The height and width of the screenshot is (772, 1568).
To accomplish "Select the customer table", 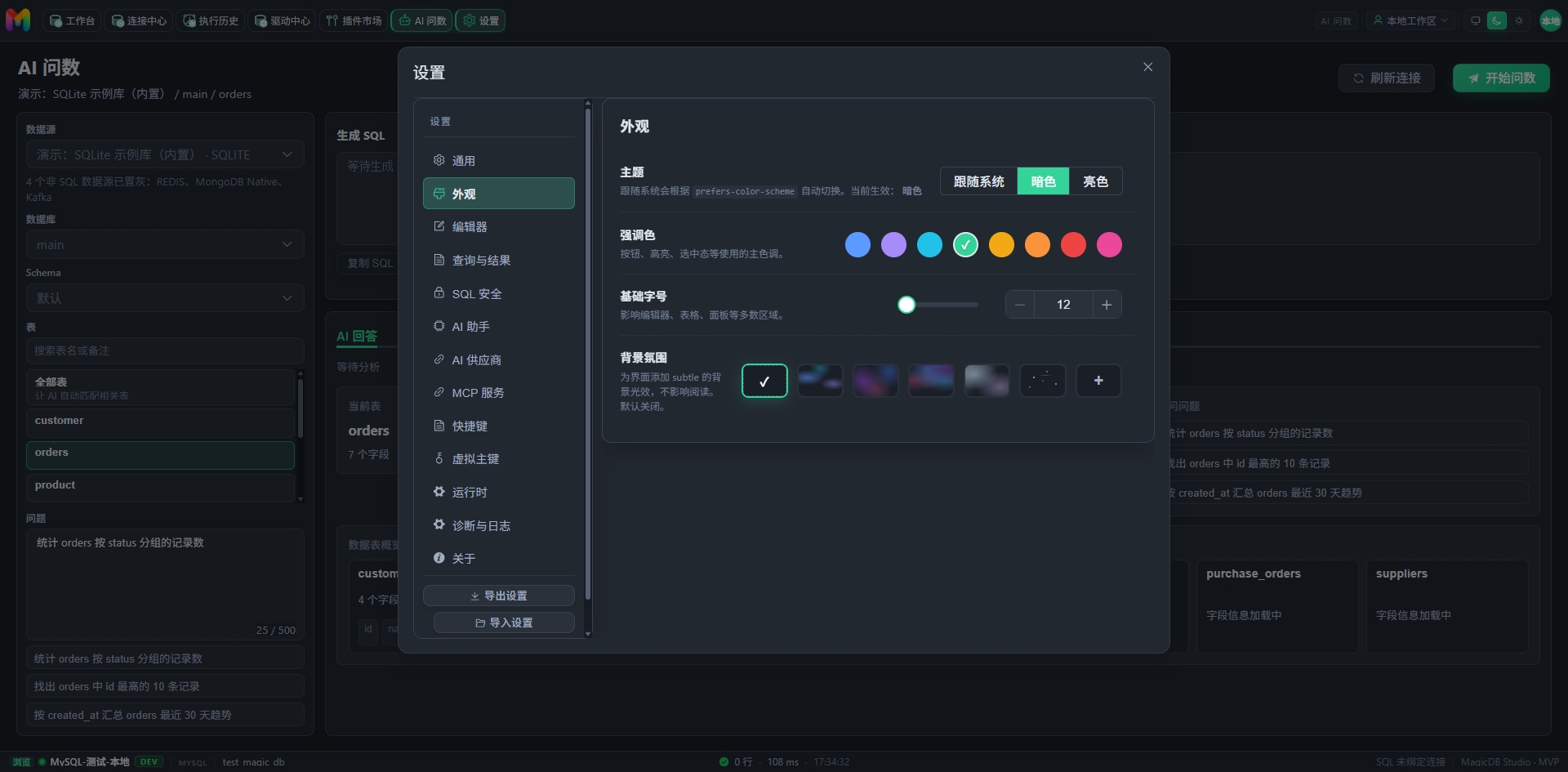I will click(x=160, y=422).
